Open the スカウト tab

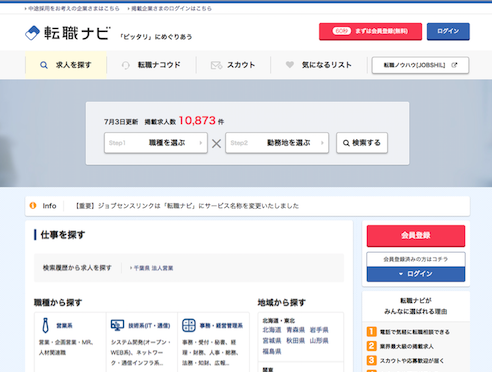[233, 65]
